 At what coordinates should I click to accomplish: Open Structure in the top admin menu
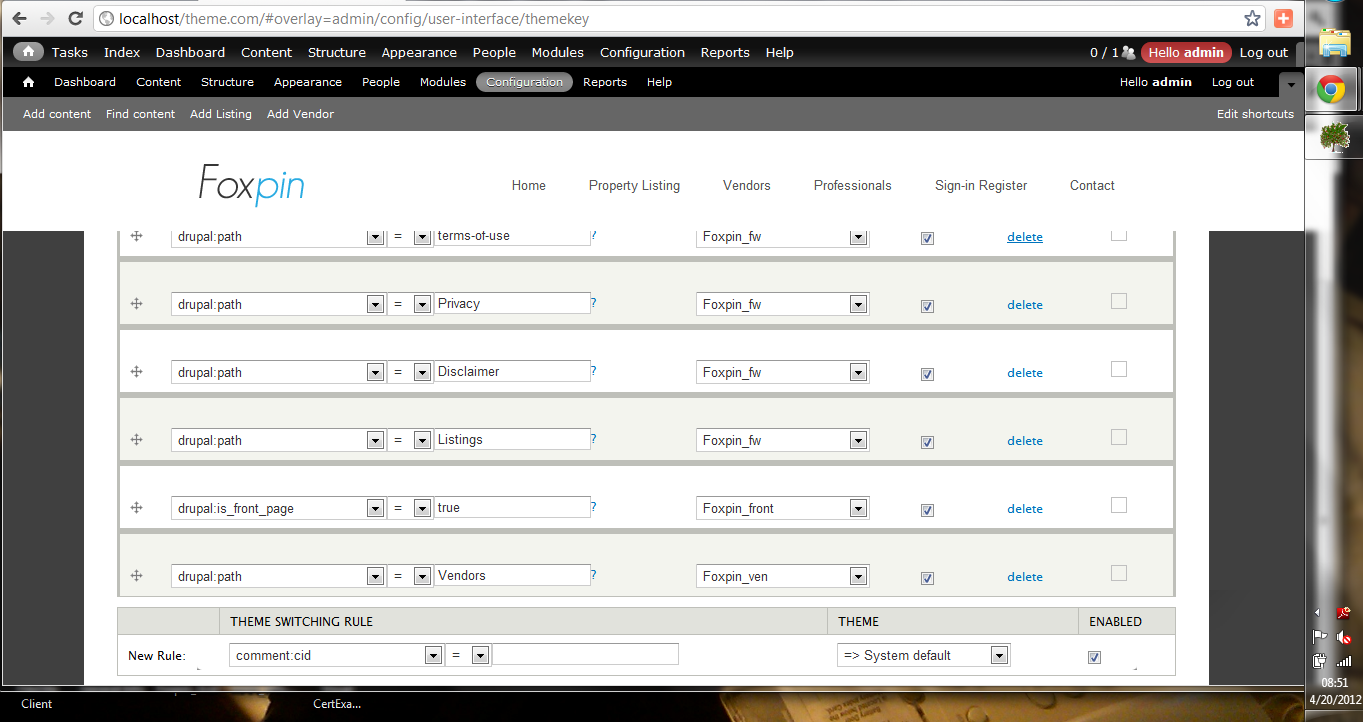337,52
